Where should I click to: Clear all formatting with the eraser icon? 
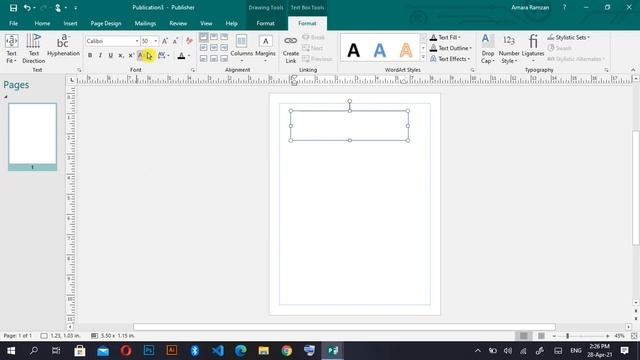189,41
